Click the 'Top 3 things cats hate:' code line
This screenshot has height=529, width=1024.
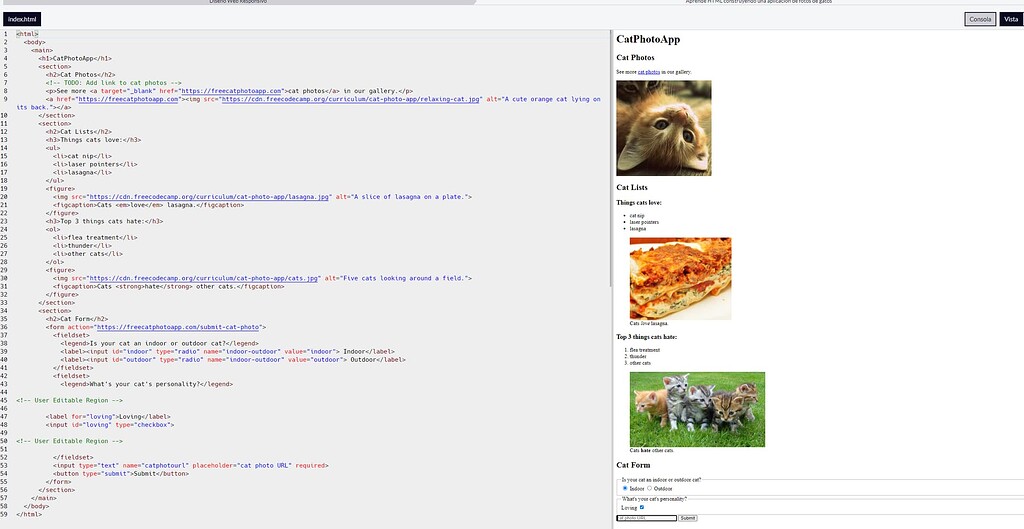104,221
